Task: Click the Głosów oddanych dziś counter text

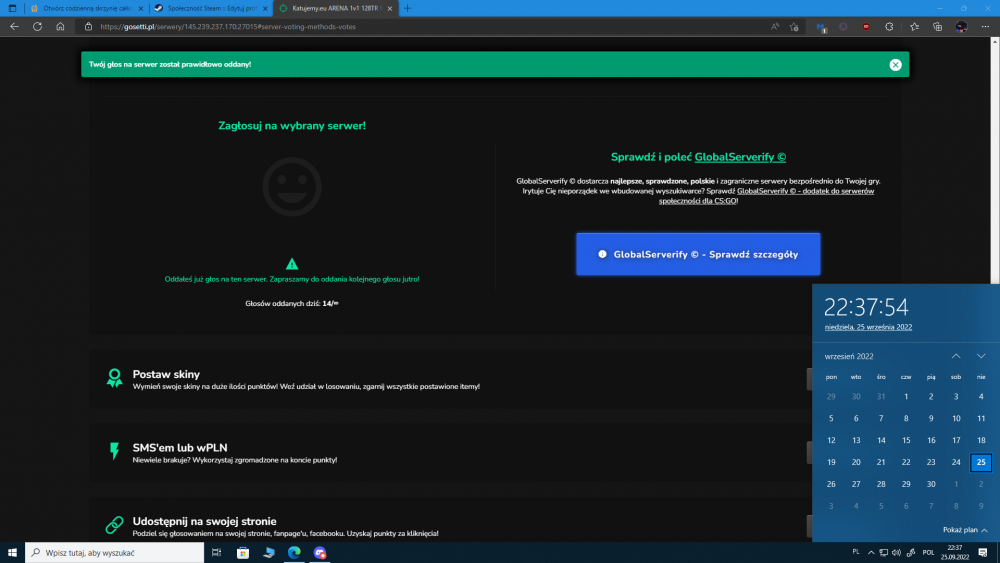Action: click(x=291, y=303)
